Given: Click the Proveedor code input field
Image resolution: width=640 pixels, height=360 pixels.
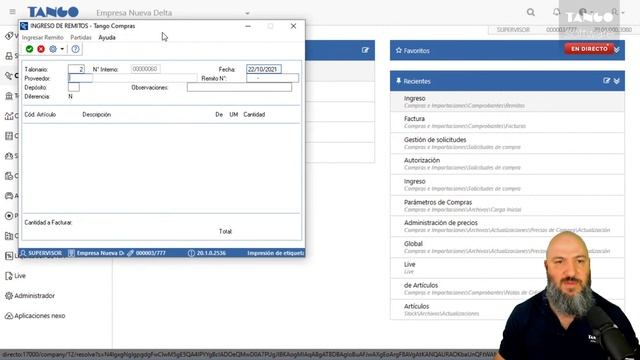Looking at the screenshot, I should point(80,78).
